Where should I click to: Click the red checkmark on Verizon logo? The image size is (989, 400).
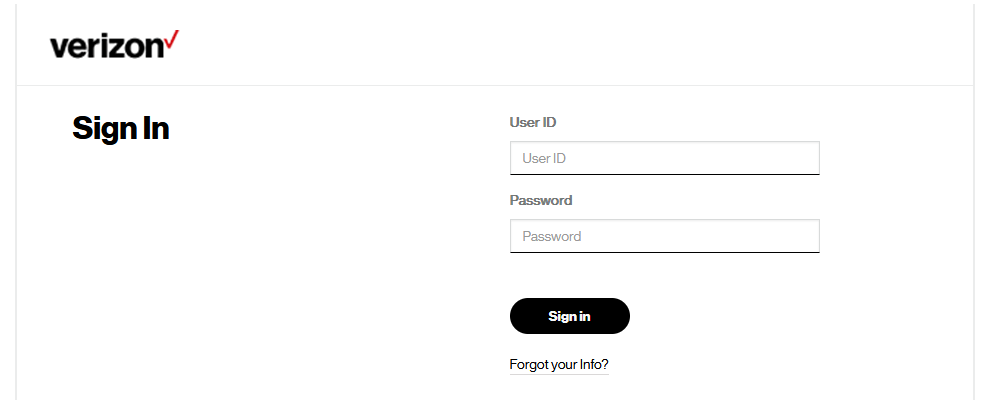pos(172,40)
